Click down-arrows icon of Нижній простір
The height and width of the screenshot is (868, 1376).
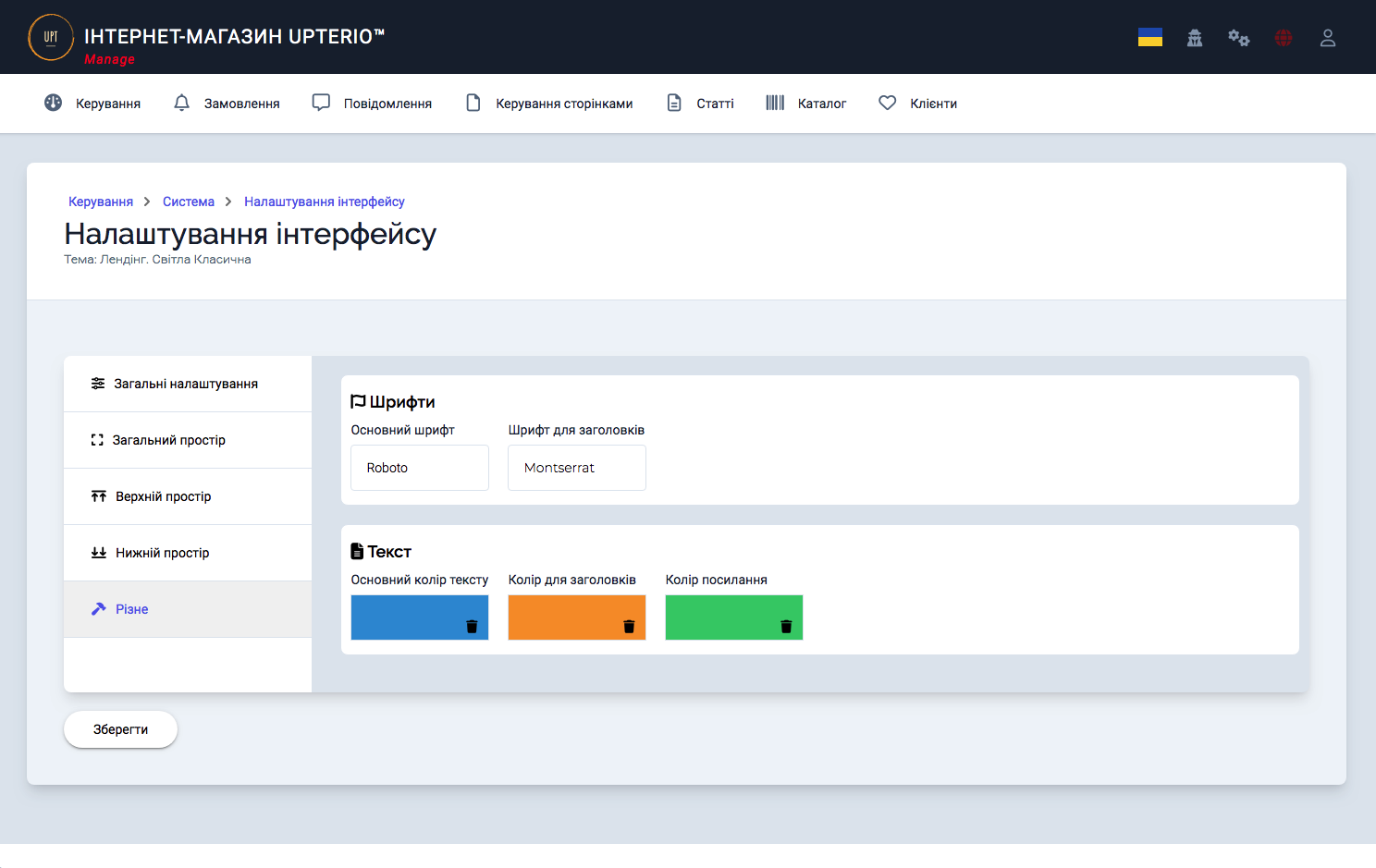coord(99,553)
